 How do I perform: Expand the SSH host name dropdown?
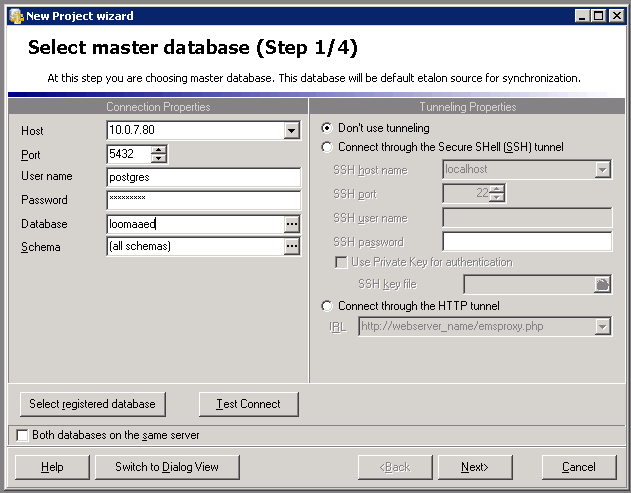coord(602,169)
